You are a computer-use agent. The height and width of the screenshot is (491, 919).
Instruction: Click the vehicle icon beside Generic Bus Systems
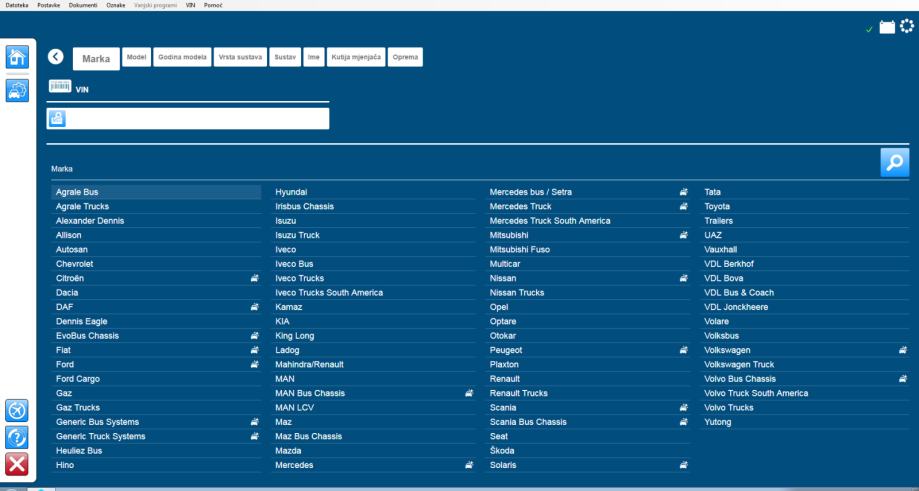254,422
